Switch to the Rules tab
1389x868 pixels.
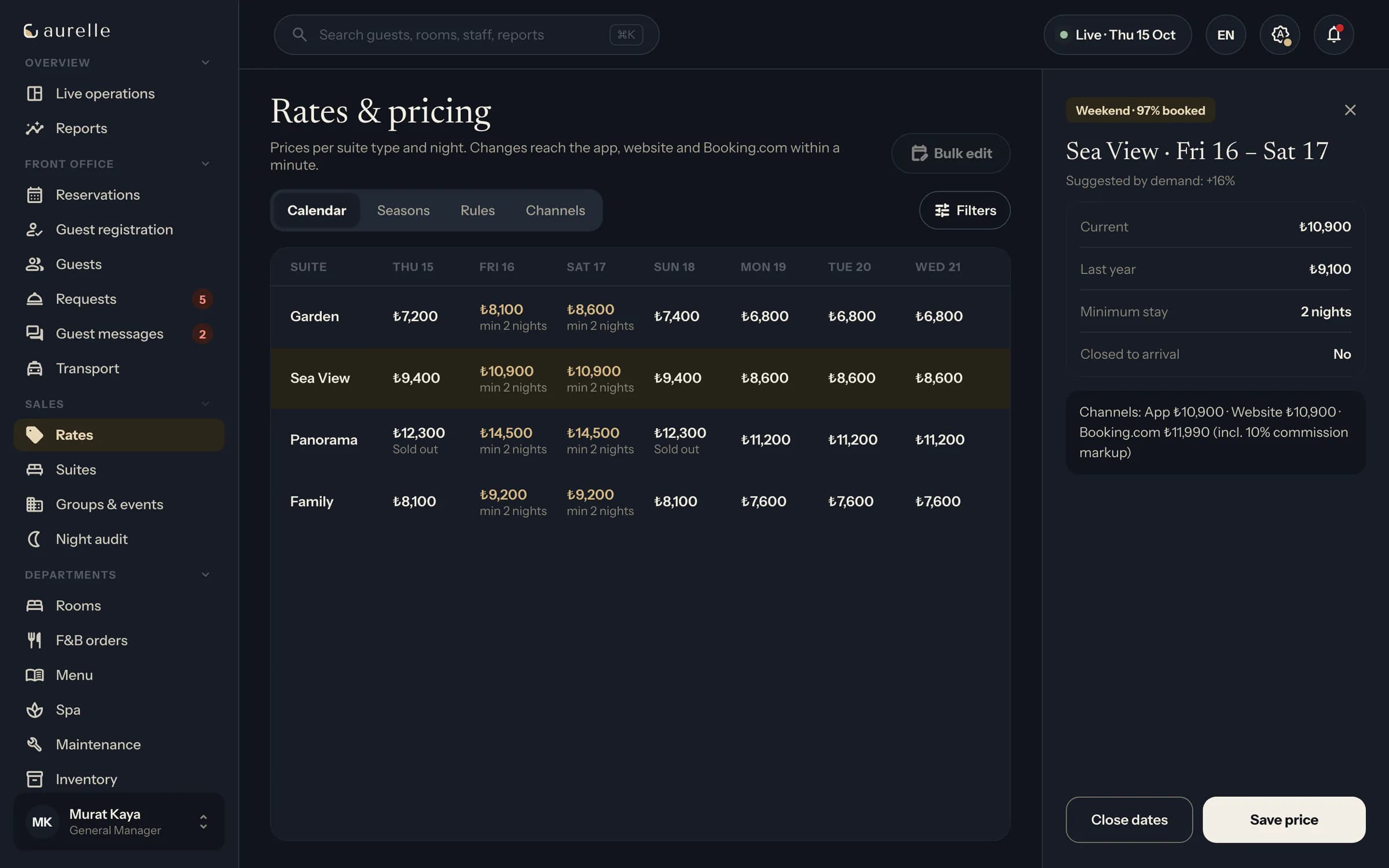(x=477, y=210)
